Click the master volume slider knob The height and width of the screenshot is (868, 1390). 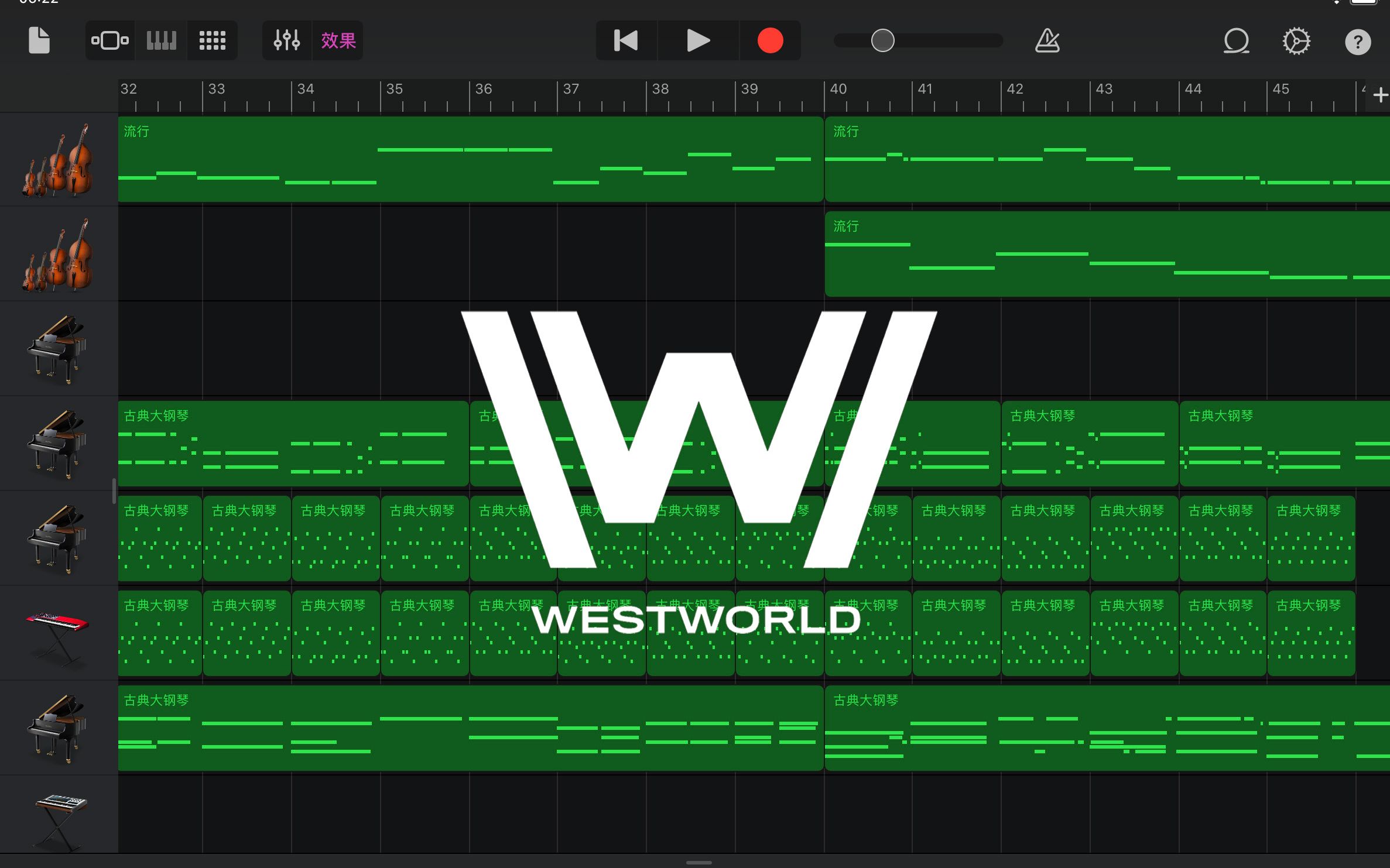(x=882, y=40)
